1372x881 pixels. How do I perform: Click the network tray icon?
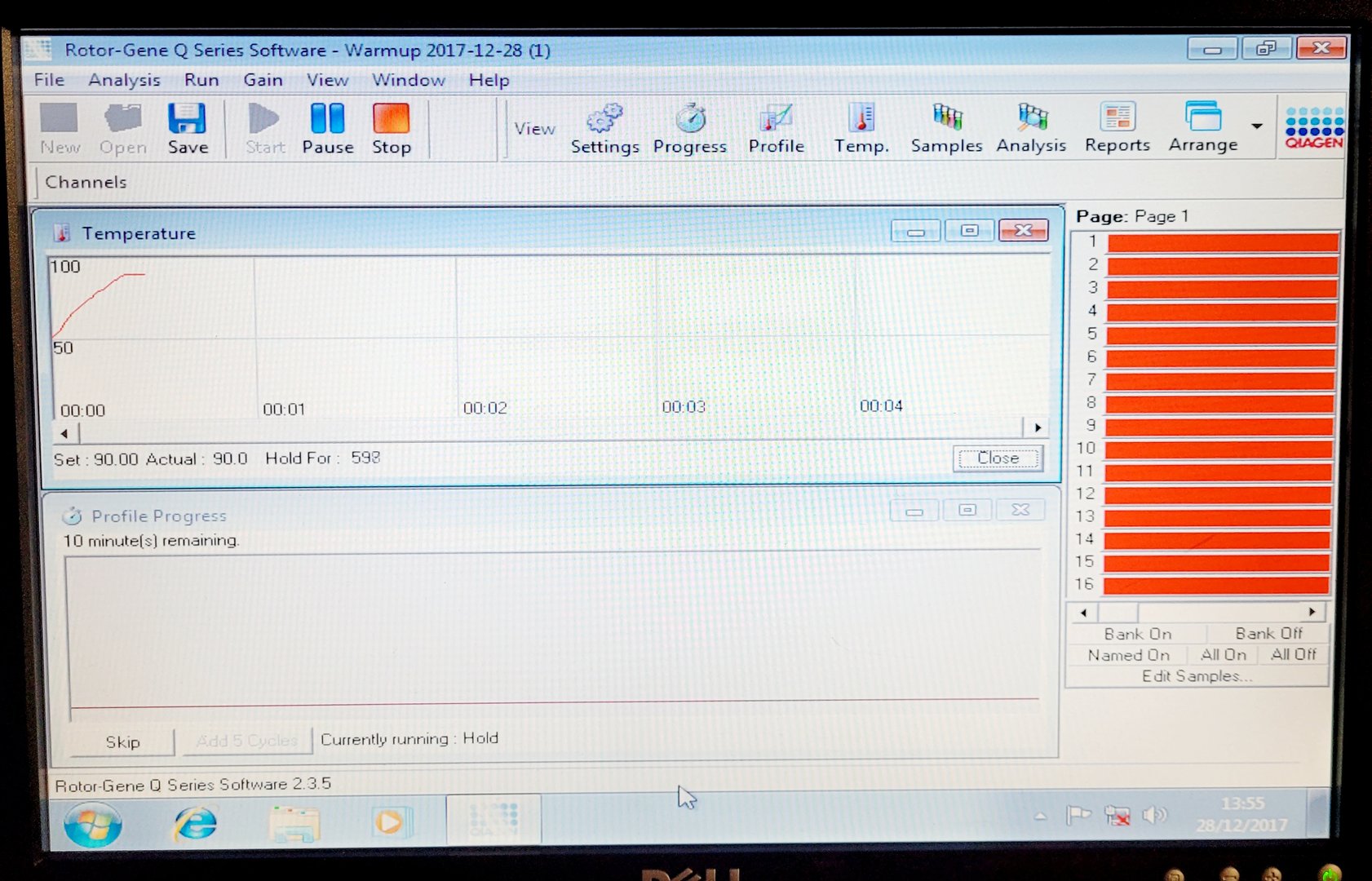tap(1117, 815)
